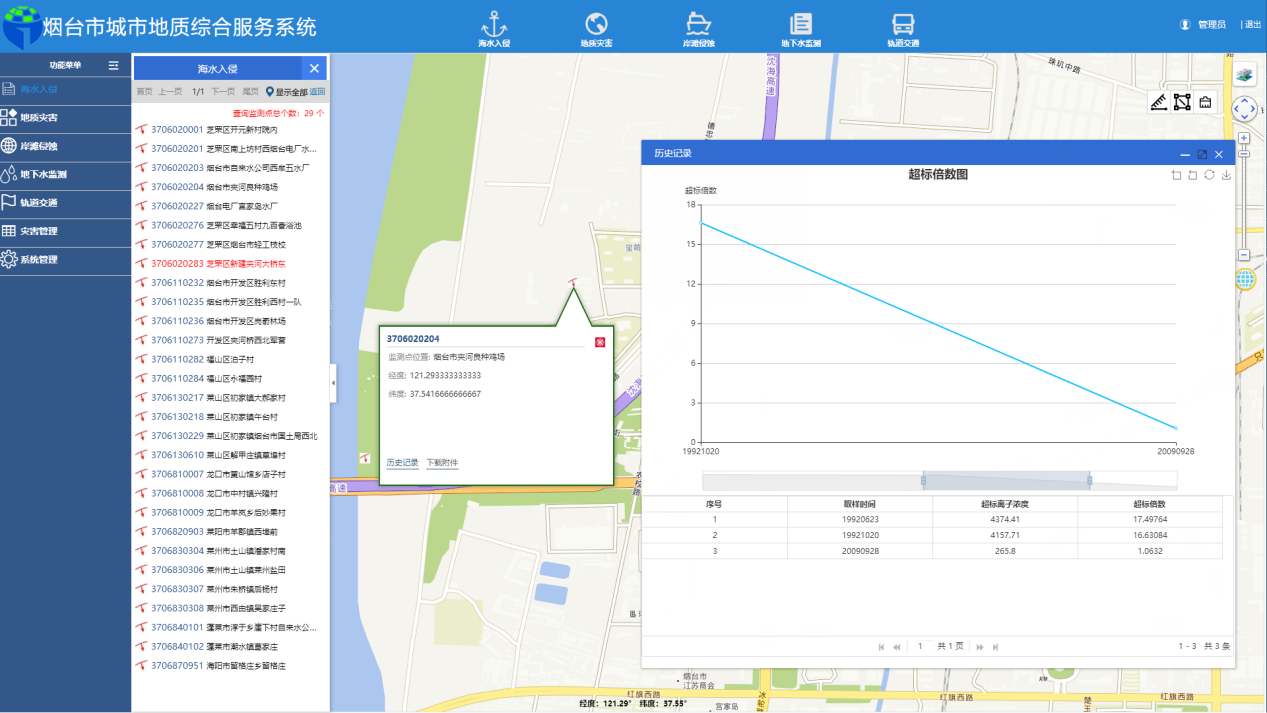Open 轨道交通 bus icon in top navigation
This screenshot has width=1267, height=713.
click(902, 25)
